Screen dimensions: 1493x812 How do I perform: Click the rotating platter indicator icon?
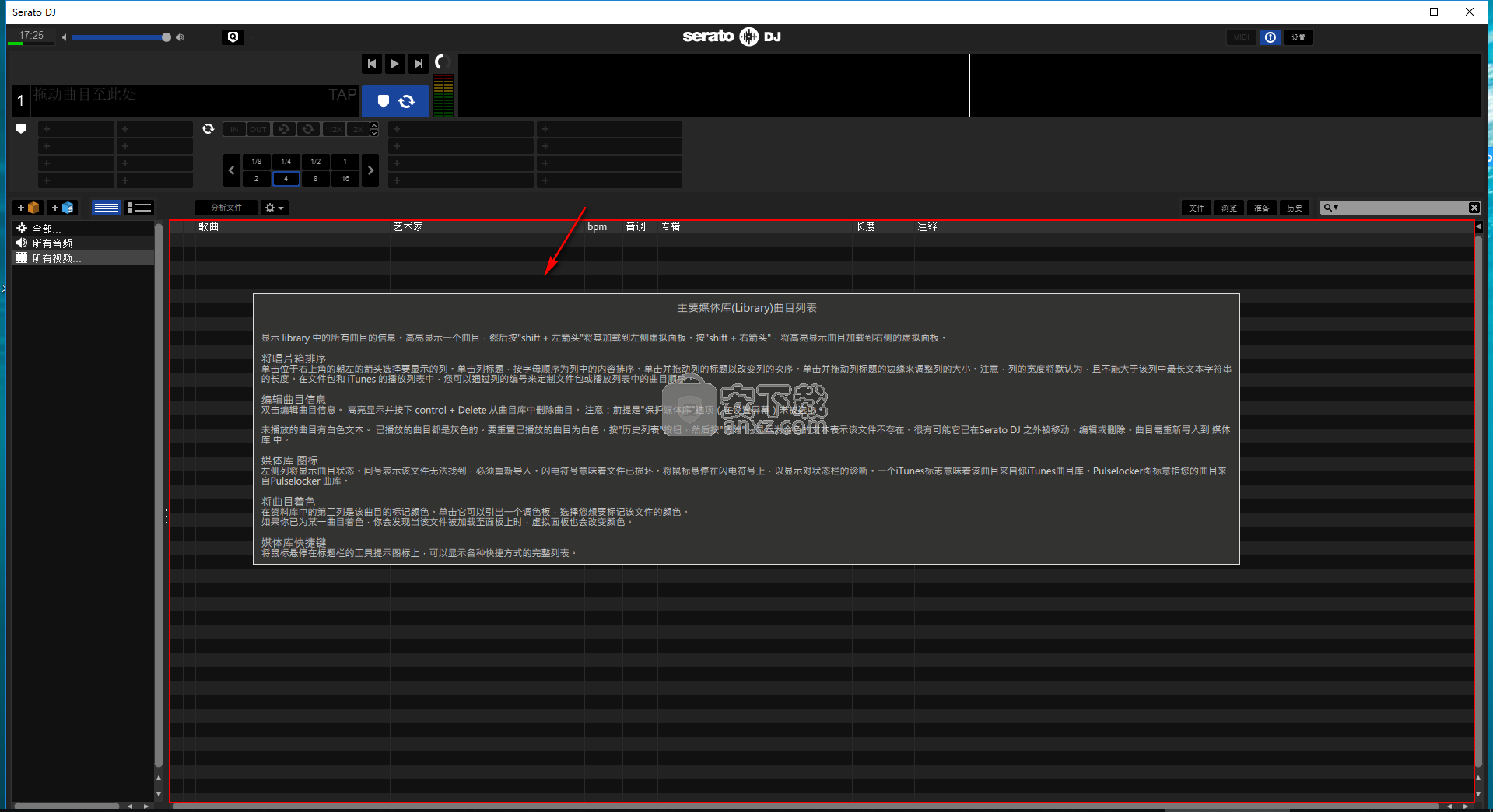pos(443,61)
